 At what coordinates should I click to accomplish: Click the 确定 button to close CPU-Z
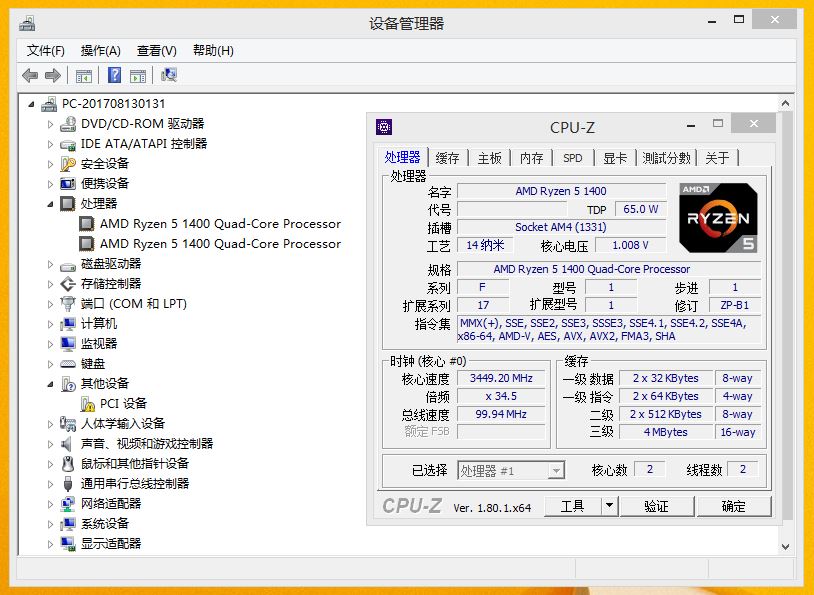[x=733, y=506]
